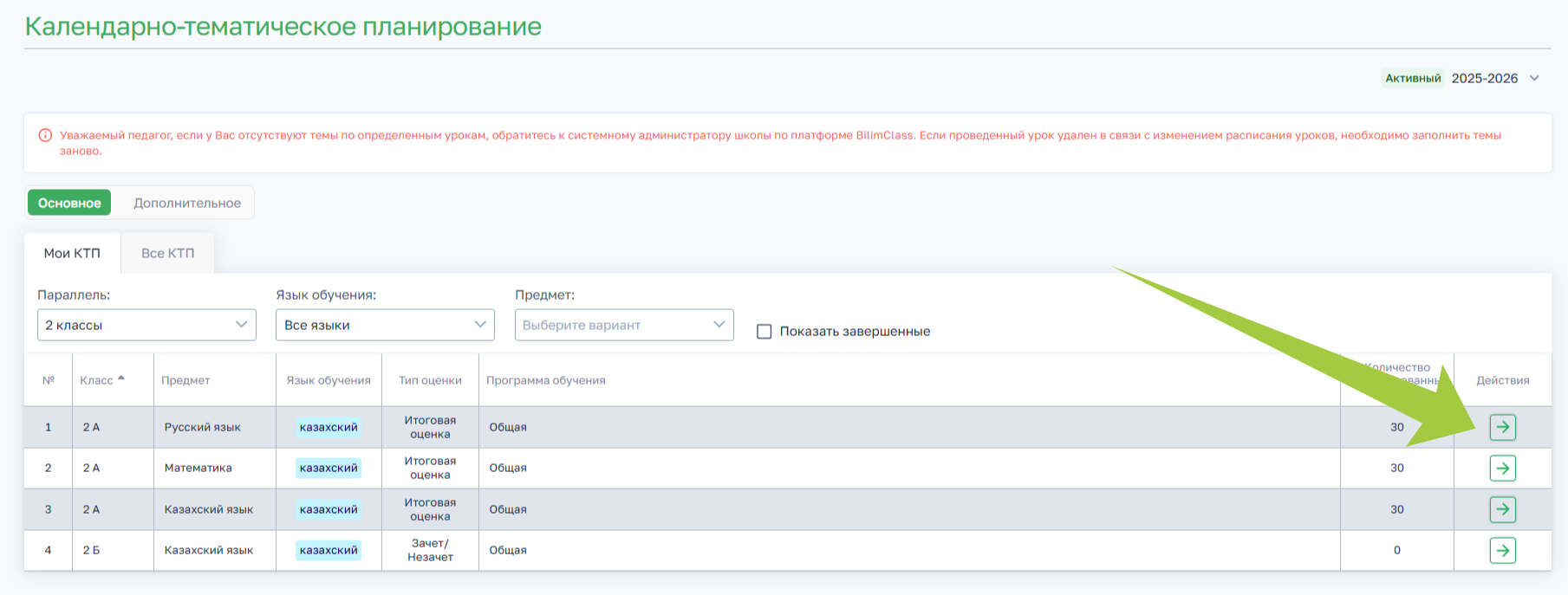The width and height of the screenshot is (1568, 595).
Task: Open the Математика row arrow action
Action: pyautogui.click(x=1502, y=469)
